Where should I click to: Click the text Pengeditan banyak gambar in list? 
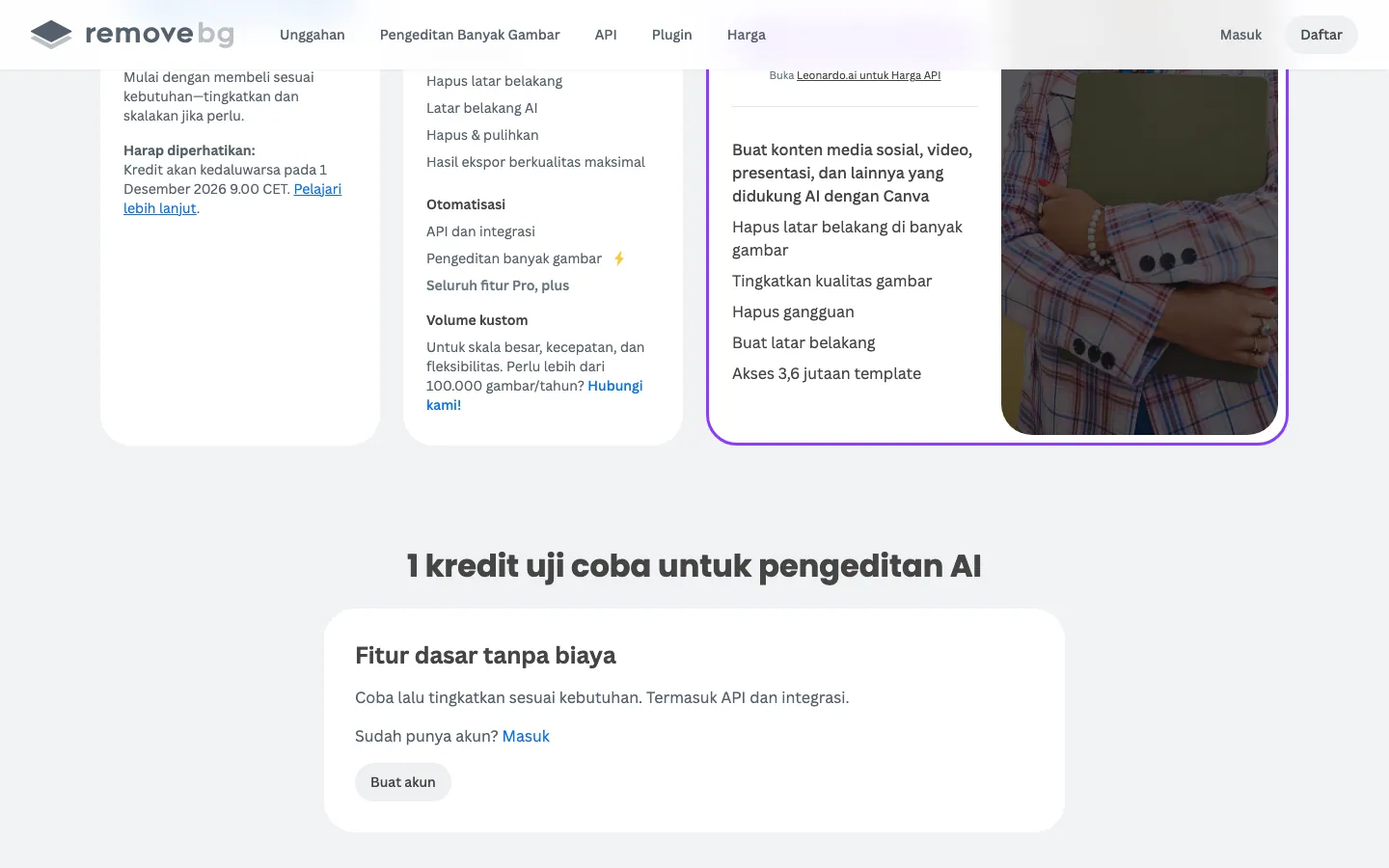click(514, 258)
